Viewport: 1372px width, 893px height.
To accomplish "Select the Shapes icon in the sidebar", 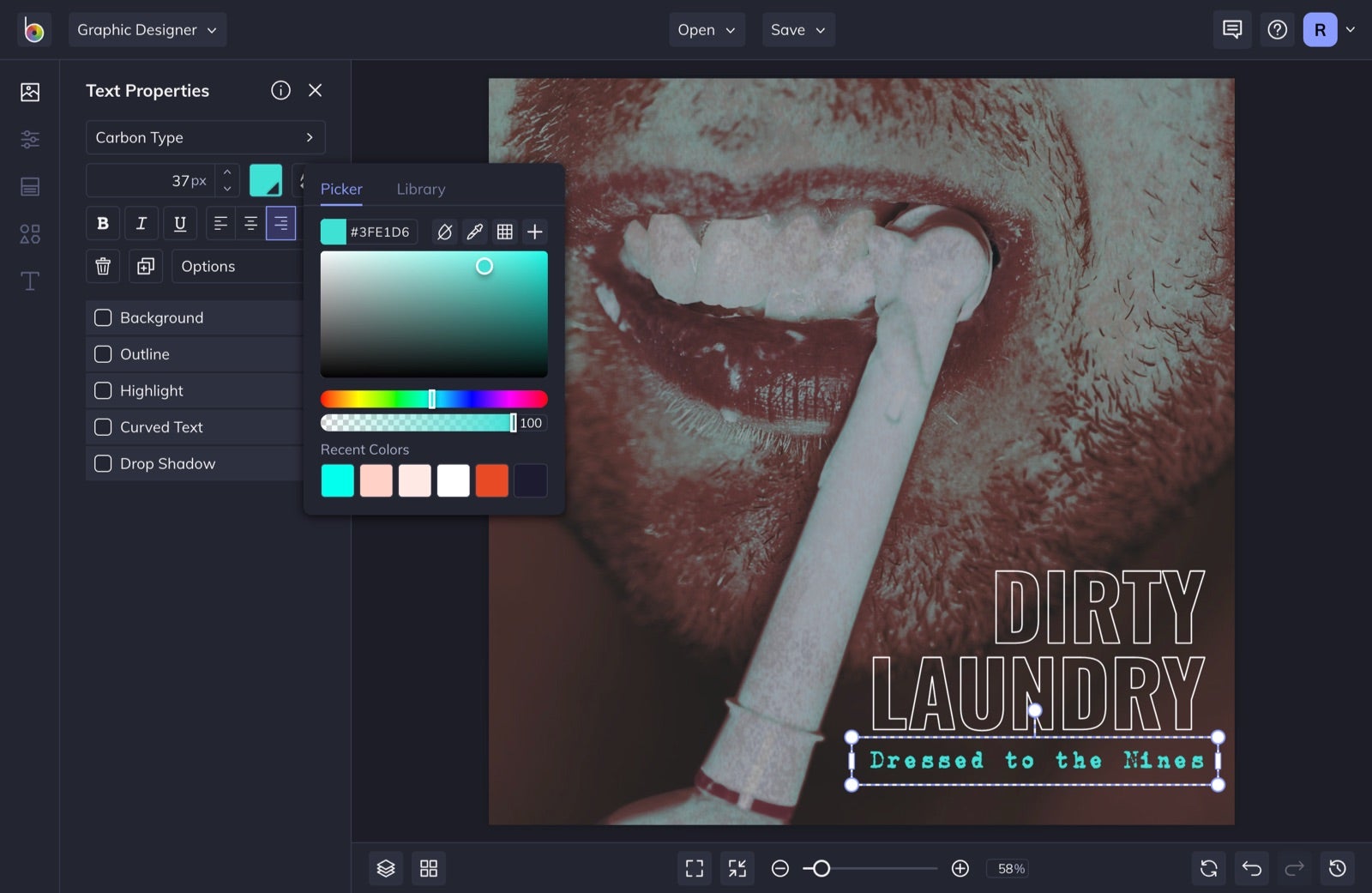I will (x=29, y=232).
